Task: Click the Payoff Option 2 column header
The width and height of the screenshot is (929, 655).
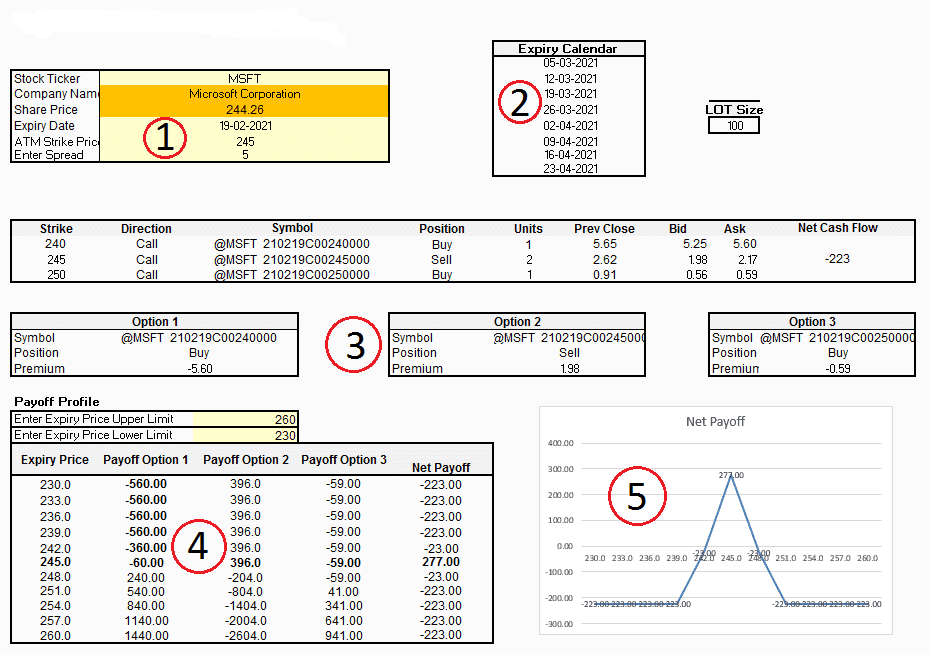Action: [246, 460]
